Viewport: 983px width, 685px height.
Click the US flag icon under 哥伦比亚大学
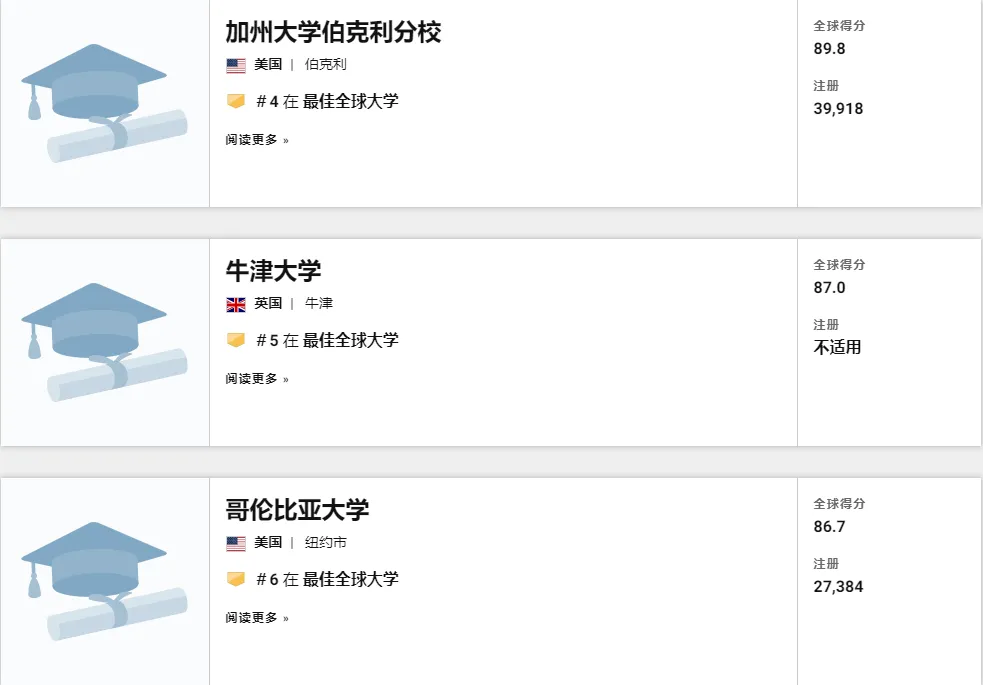coord(236,543)
